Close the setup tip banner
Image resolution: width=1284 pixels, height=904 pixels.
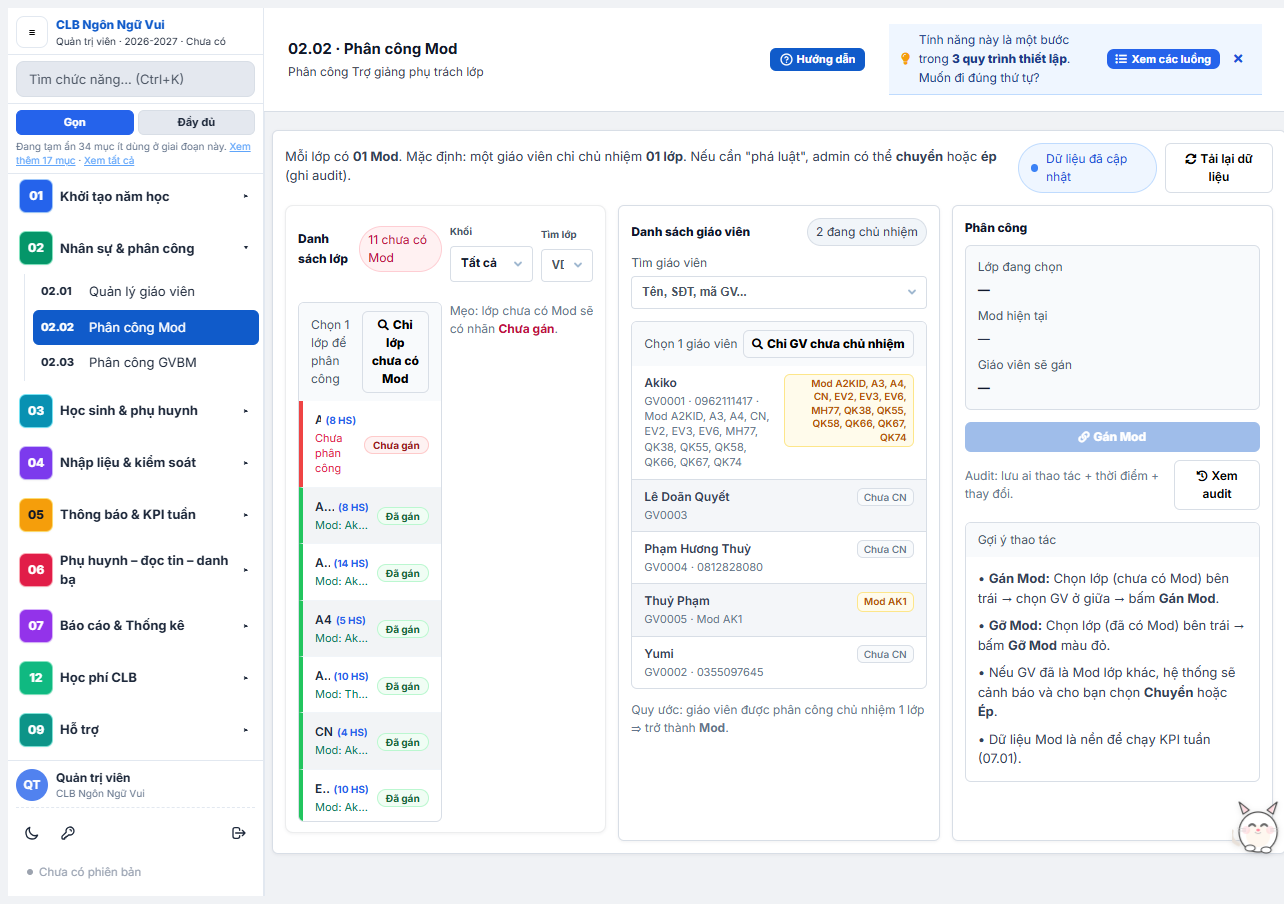coord(1238,59)
